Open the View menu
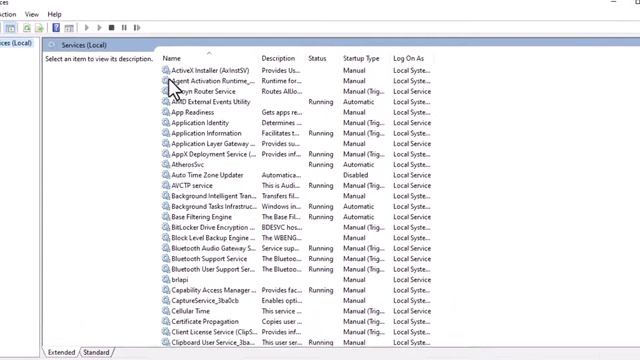 pos(31,14)
